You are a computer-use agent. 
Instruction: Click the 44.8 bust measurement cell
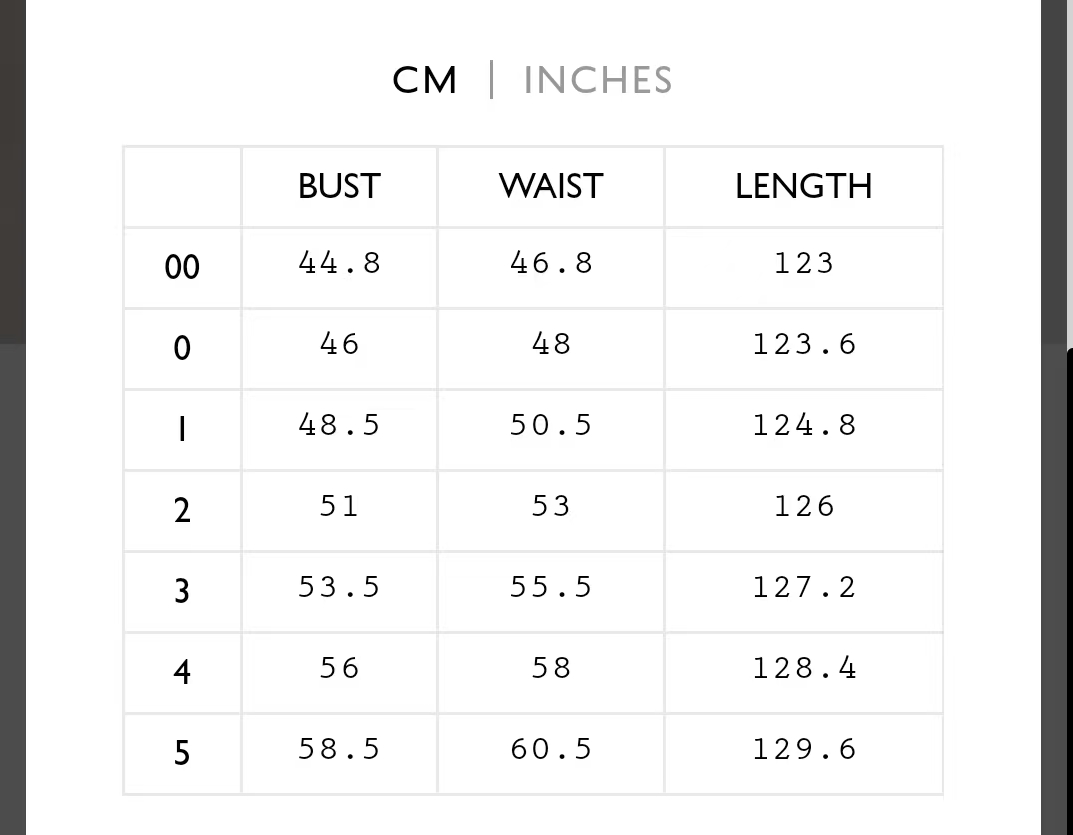coord(339,263)
